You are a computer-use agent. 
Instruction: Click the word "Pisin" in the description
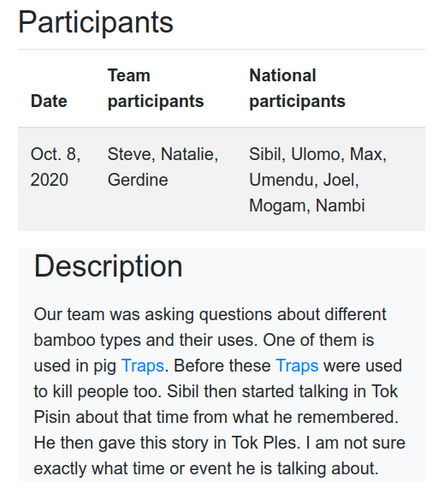tap(52, 417)
